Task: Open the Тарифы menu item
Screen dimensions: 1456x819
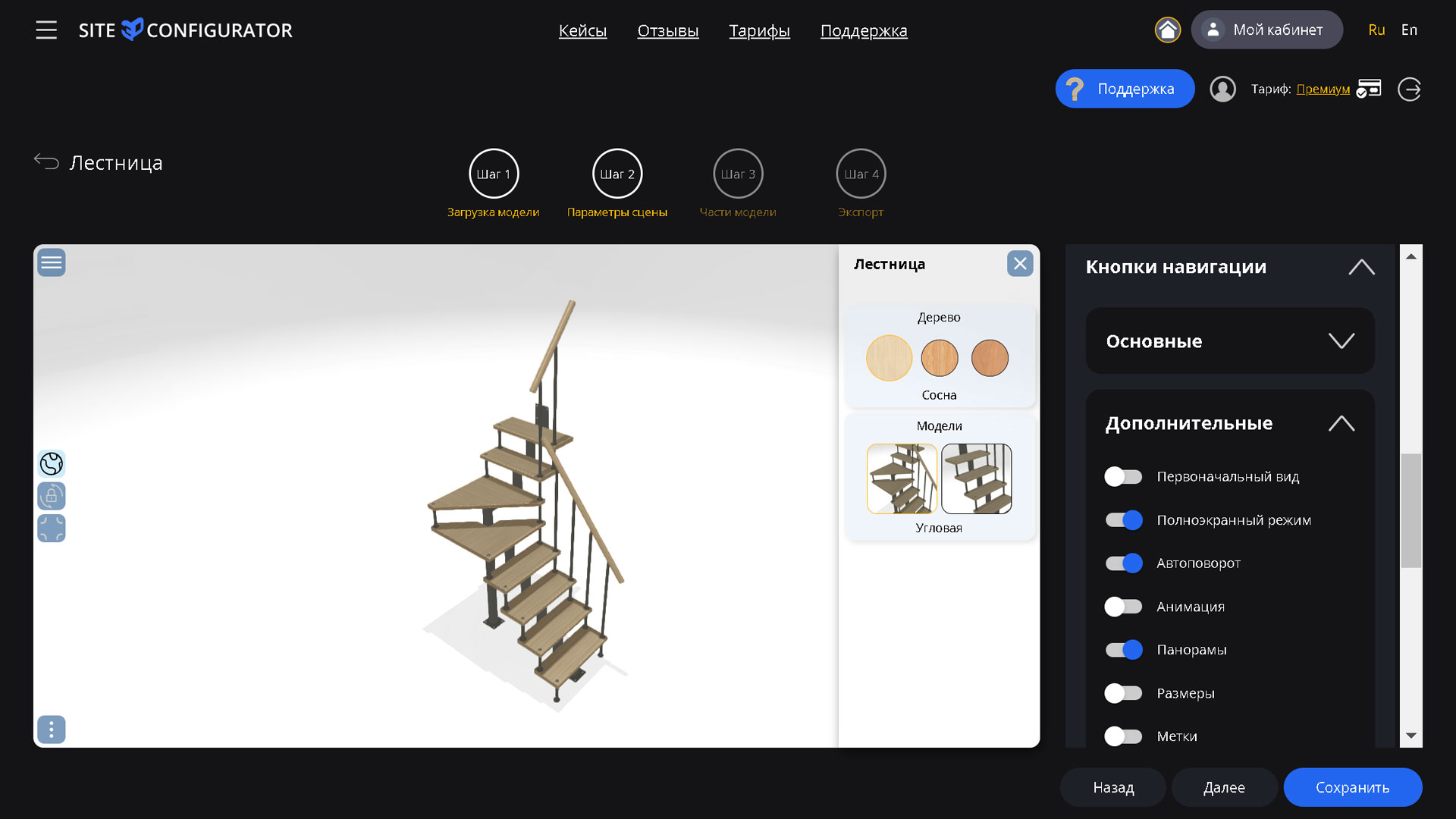Action: click(759, 31)
